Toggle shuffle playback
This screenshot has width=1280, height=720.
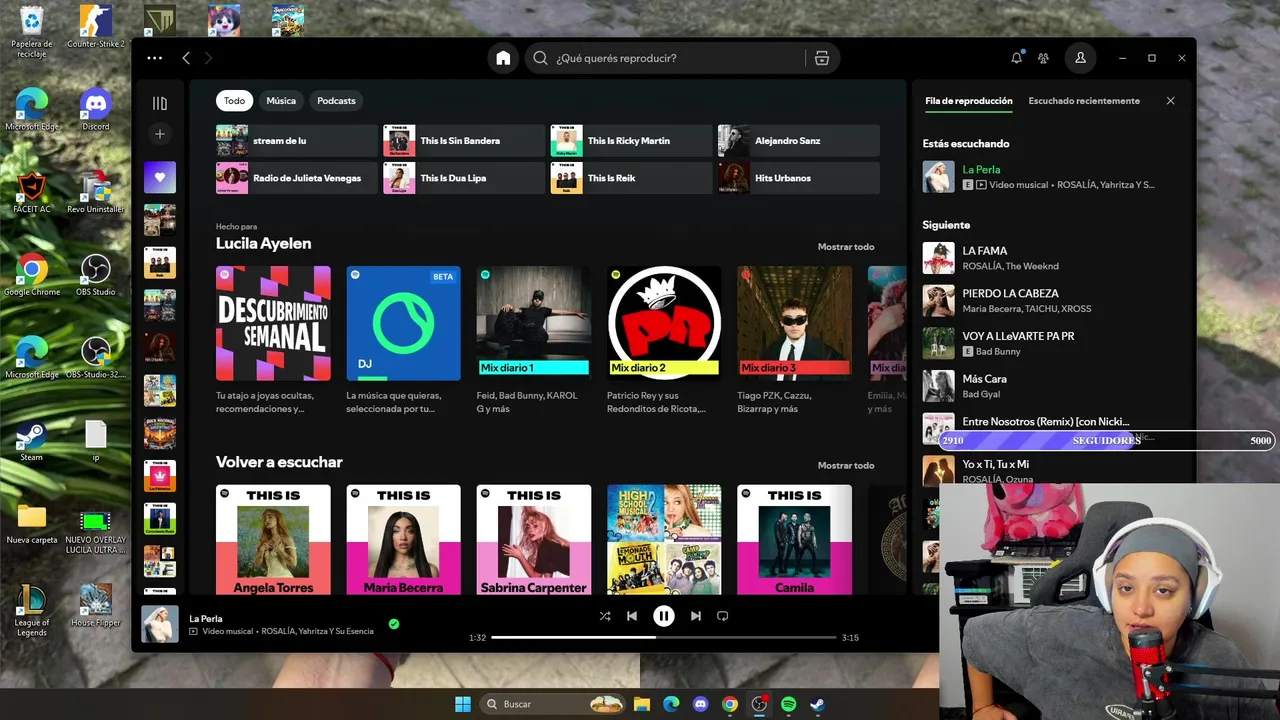(x=605, y=616)
